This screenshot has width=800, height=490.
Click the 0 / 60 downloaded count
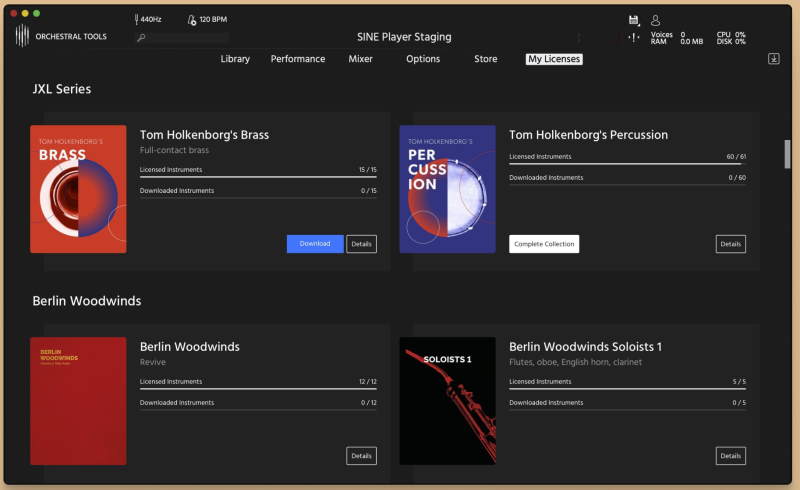(737, 178)
